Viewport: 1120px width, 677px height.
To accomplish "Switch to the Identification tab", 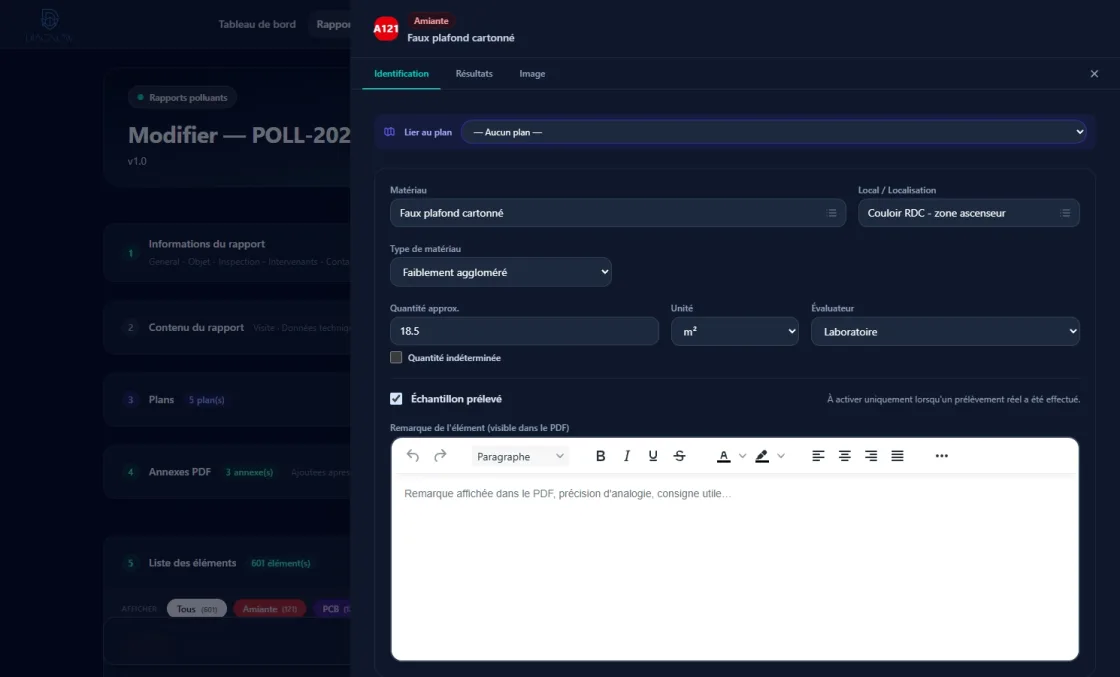I will pyautogui.click(x=401, y=74).
